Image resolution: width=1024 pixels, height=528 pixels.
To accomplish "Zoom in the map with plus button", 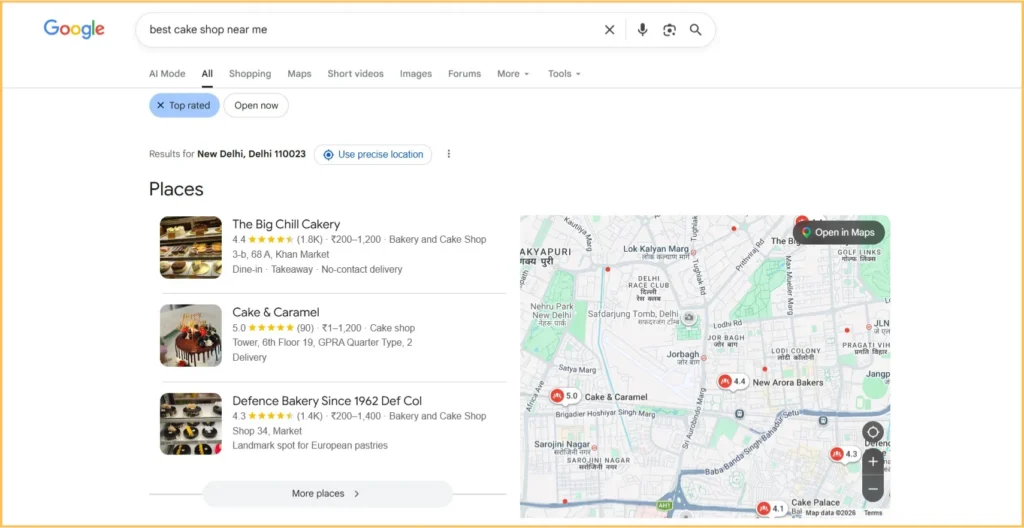I will tap(872, 462).
